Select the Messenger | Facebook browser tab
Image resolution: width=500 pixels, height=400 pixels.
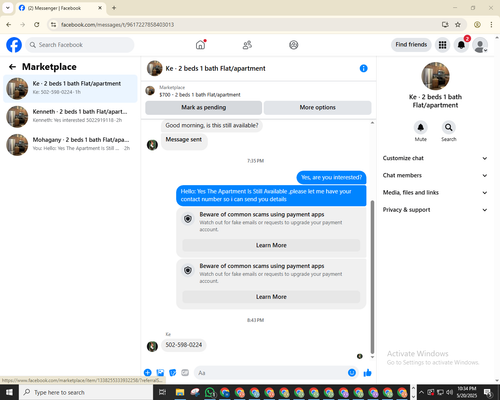[x=61, y=8]
